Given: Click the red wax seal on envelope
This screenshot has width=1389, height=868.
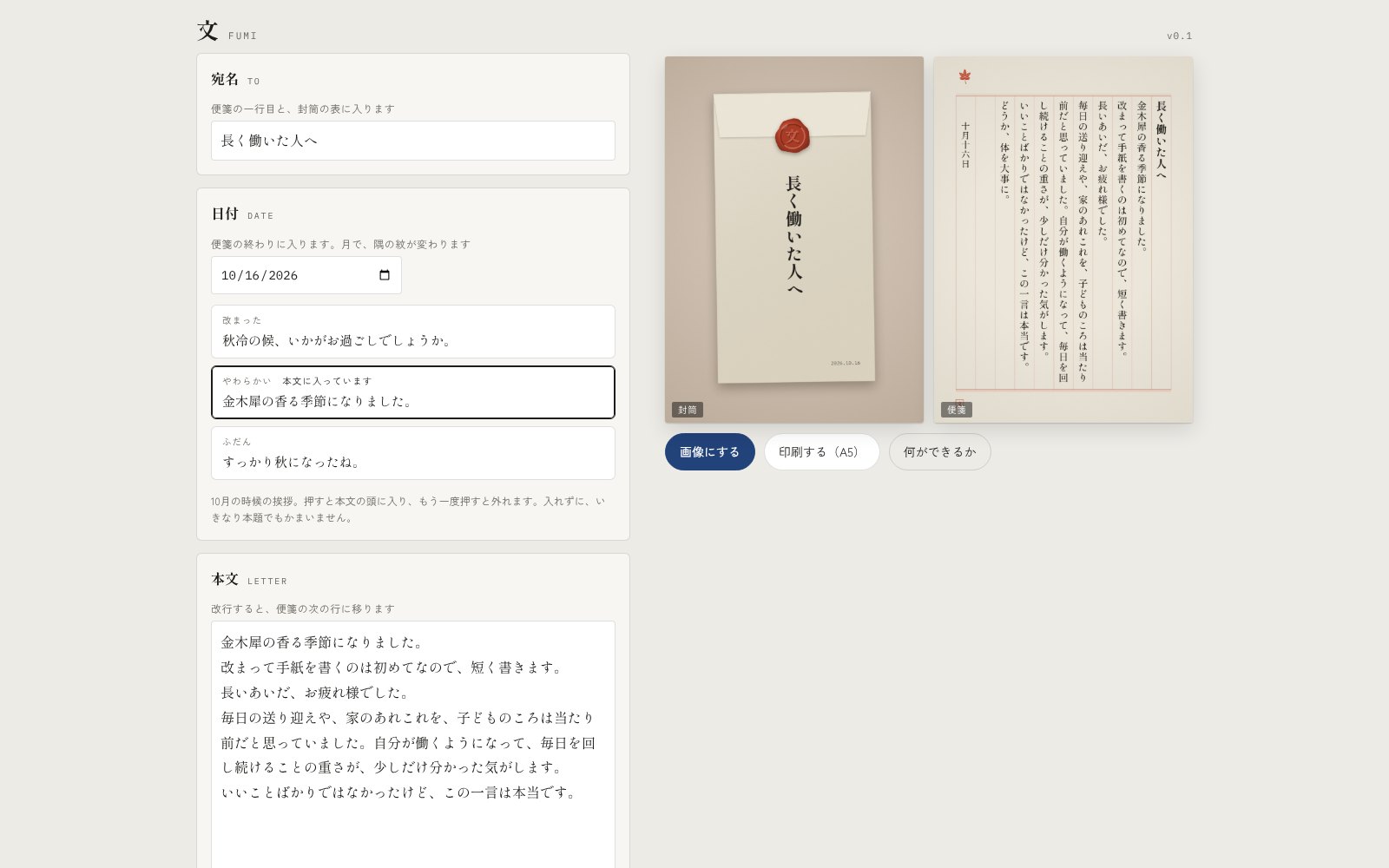Looking at the screenshot, I should (792, 135).
